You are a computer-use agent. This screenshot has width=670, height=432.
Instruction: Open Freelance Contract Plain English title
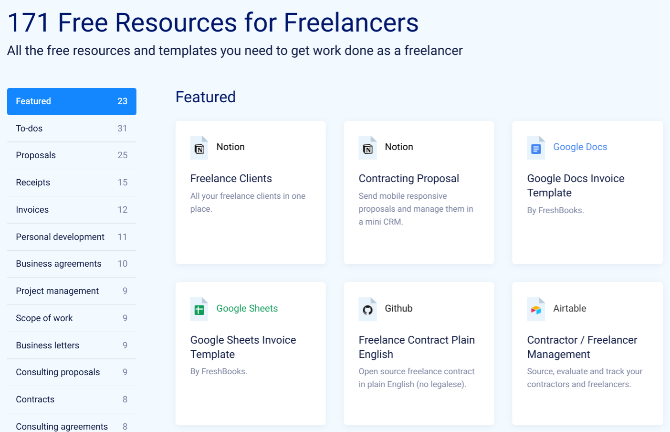[x=417, y=347]
